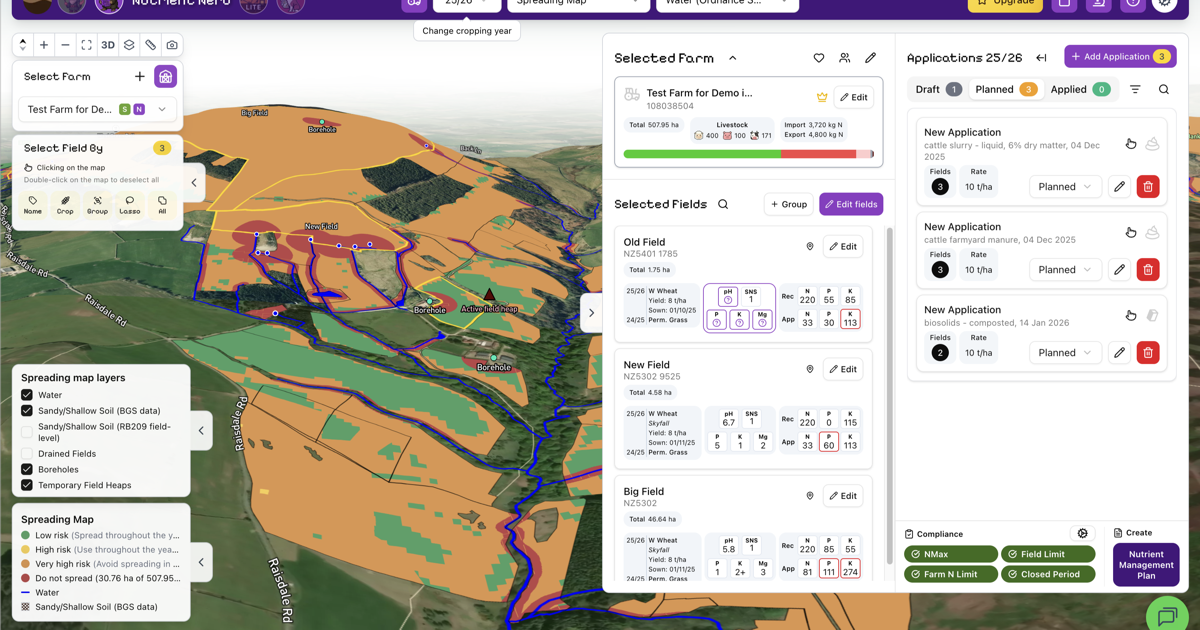
Task: Open the Water (Ordnance S... layer dropdown
Action: 727,4
